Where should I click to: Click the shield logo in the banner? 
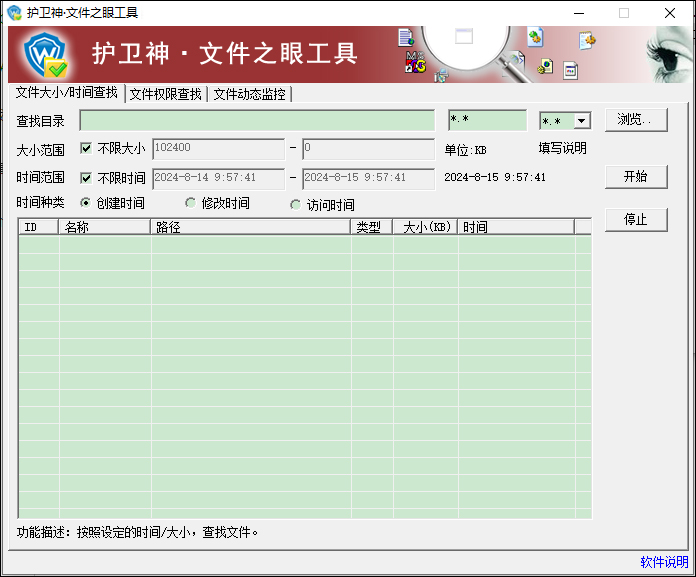point(45,55)
